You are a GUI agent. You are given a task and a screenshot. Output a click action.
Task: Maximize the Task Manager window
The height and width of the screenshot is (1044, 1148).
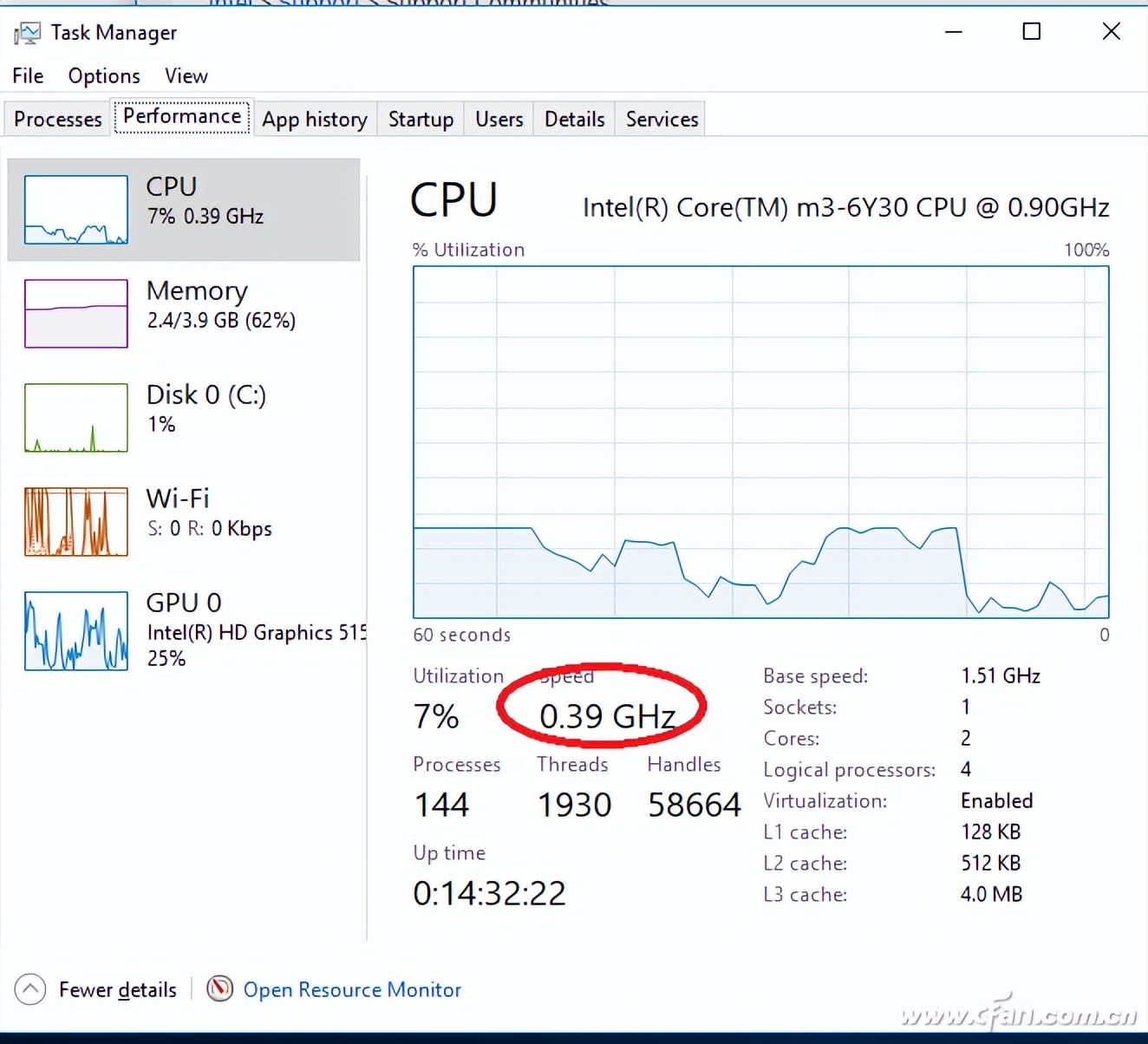[x=1032, y=32]
